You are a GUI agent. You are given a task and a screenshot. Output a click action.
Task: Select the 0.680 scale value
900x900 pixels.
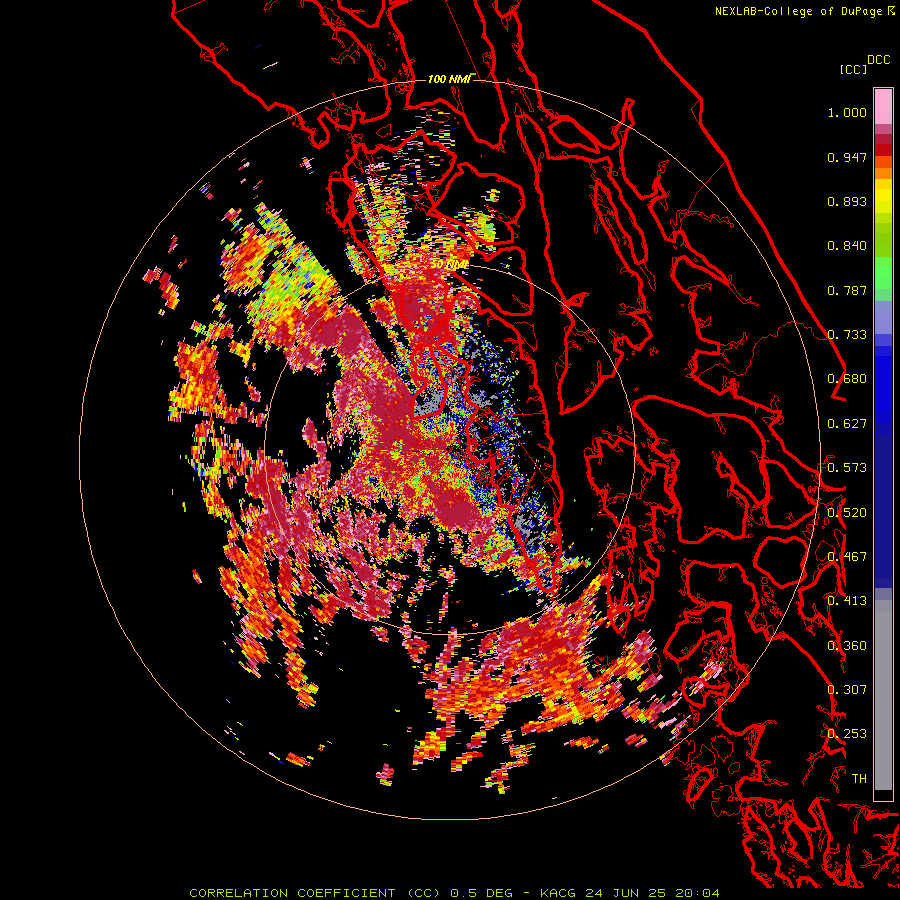847,379
